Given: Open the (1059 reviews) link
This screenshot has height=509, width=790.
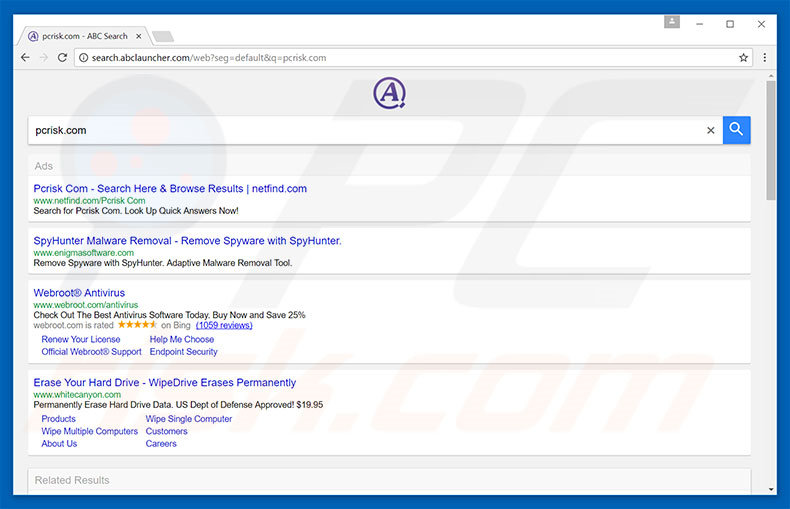Looking at the screenshot, I should pyautogui.click(x=224, y=326).
